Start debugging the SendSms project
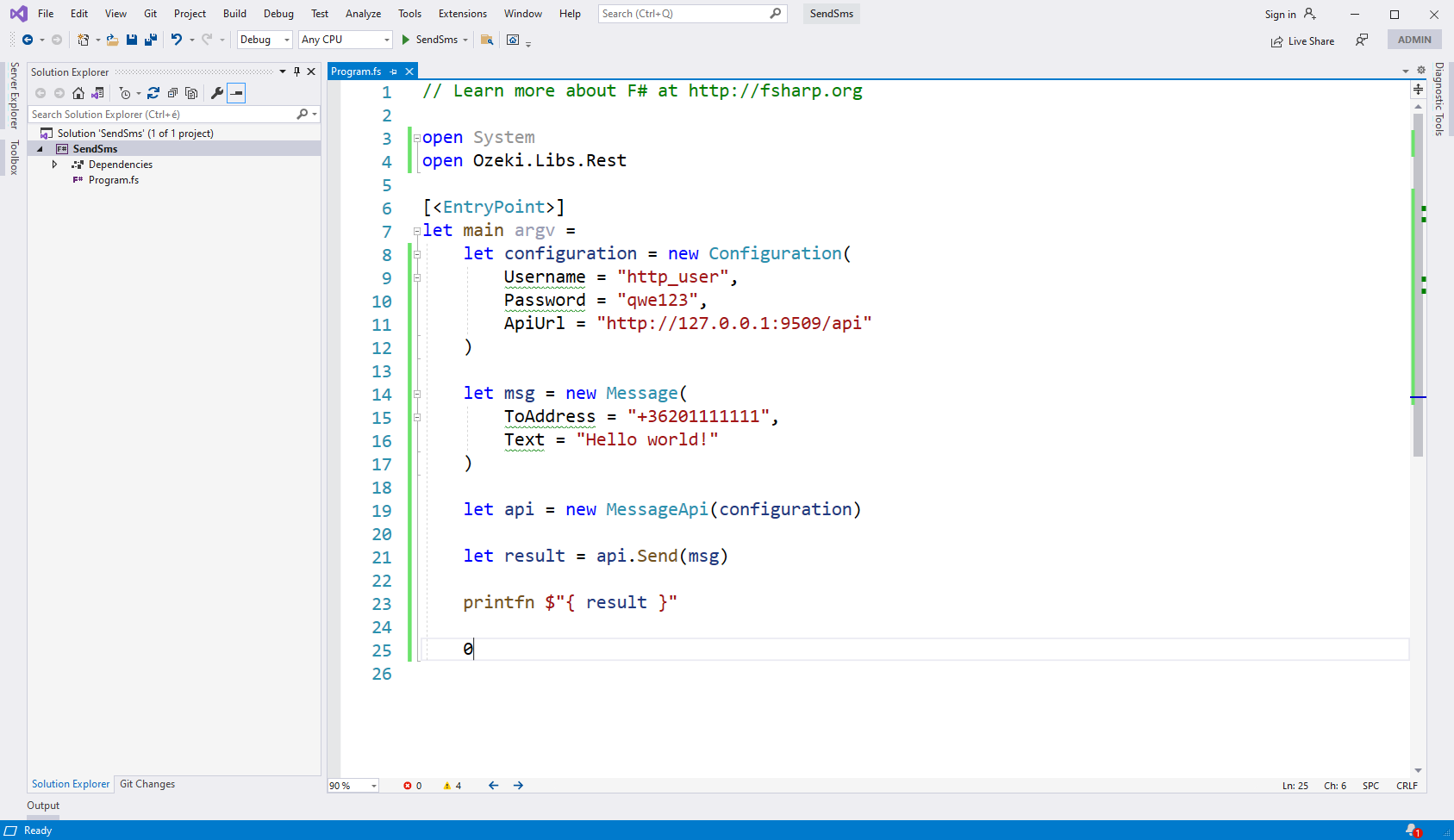 tap(403, 40)
